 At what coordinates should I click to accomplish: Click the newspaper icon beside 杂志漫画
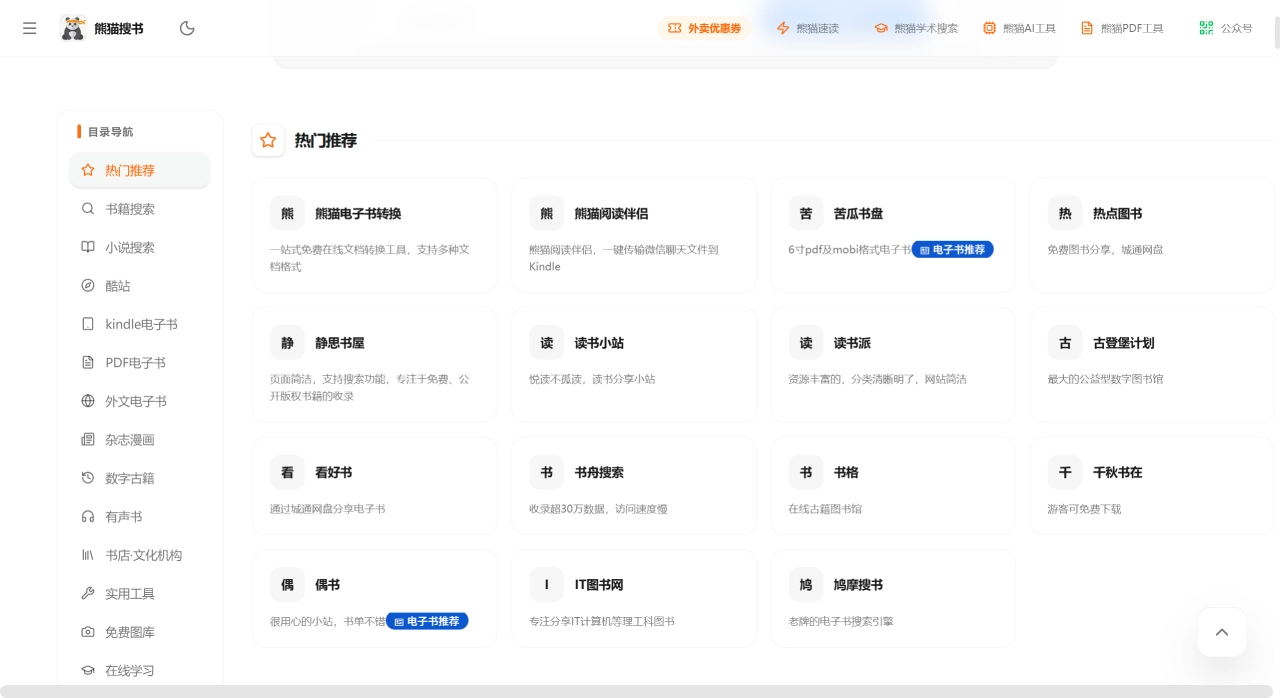(x=88, y=440)
